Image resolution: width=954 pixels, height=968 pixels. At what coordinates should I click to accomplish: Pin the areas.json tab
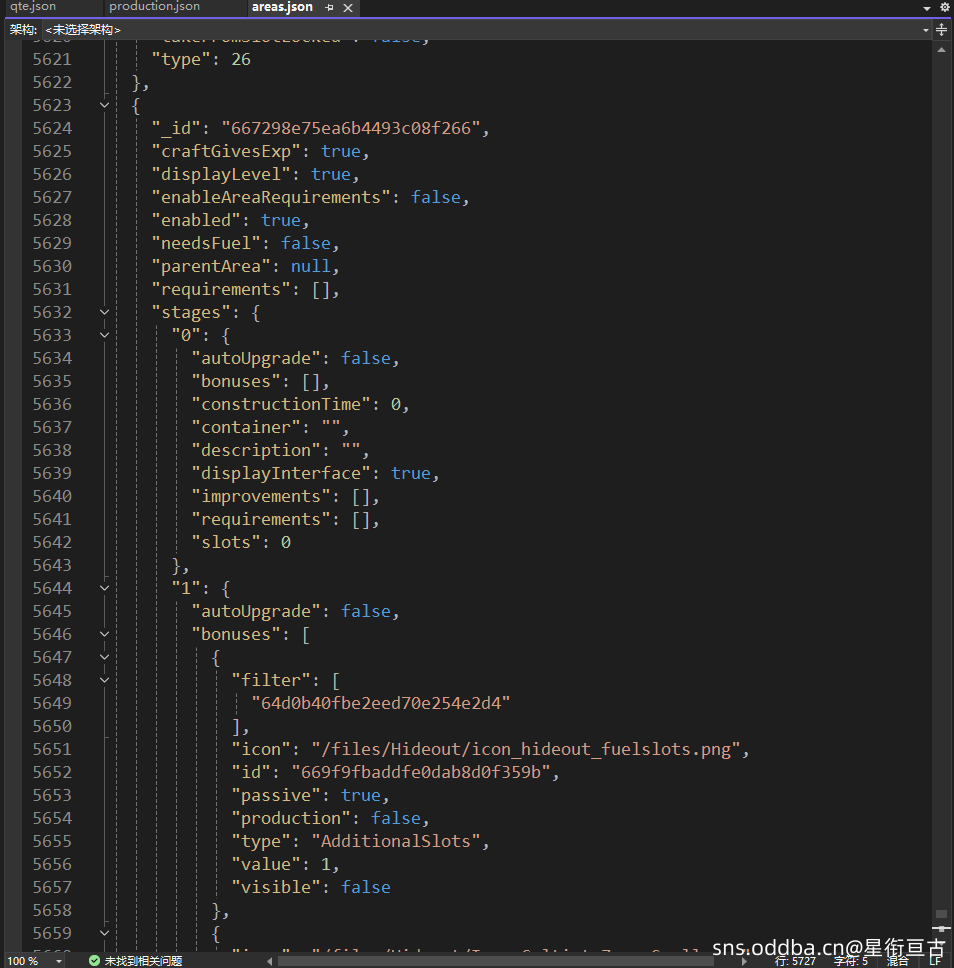[x=329, y=8]
